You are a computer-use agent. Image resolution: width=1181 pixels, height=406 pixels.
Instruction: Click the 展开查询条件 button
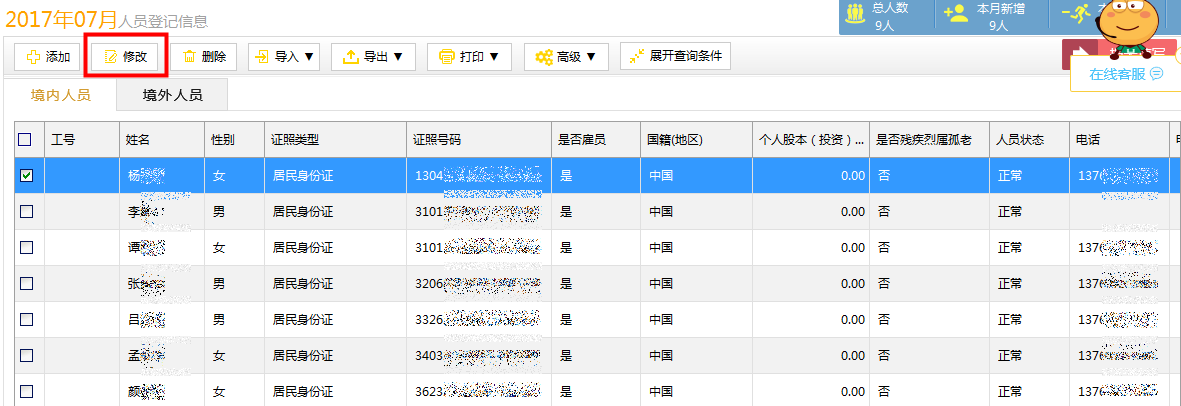pyautogui.click(x=675, y=57)
